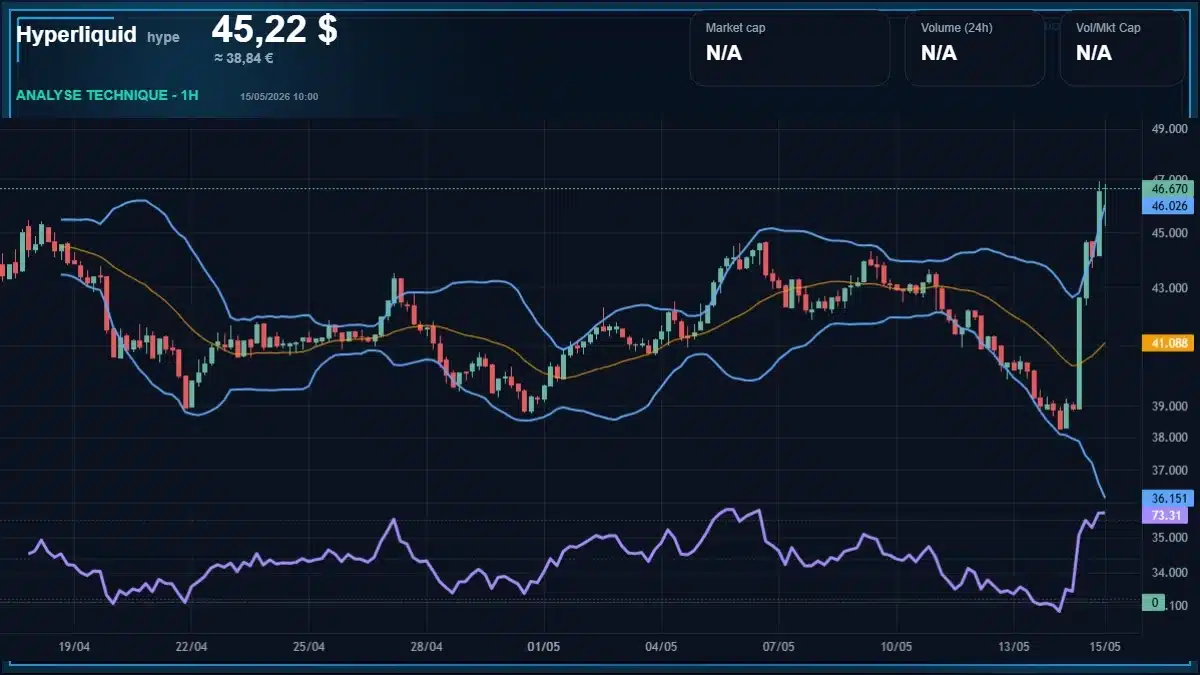Open the Vol/Mkt Cap card
Viewport: 1200px width, 675px height.
(1122, 48)
